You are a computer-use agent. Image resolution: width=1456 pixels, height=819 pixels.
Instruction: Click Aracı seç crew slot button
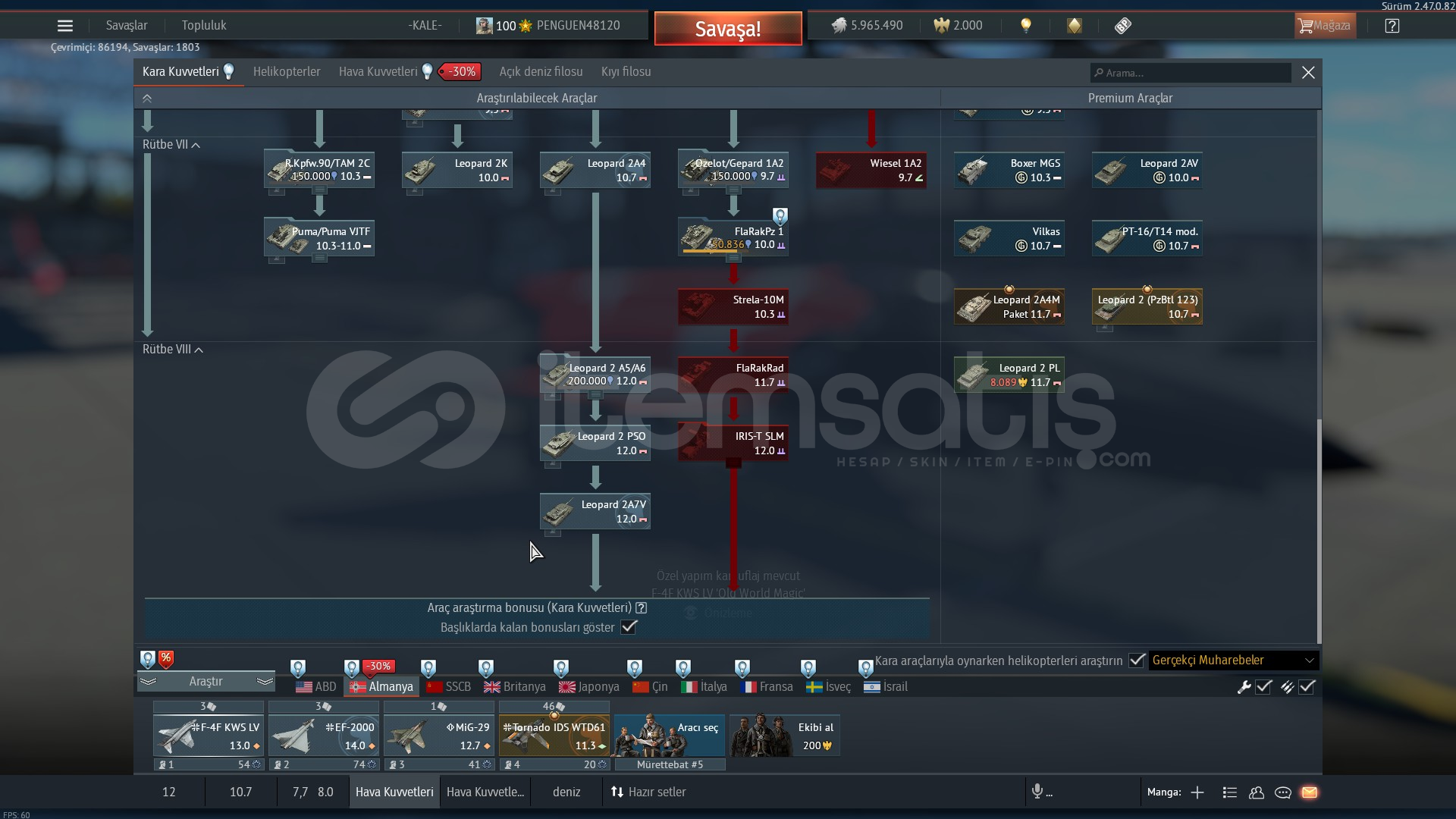(x=669, y=735)
